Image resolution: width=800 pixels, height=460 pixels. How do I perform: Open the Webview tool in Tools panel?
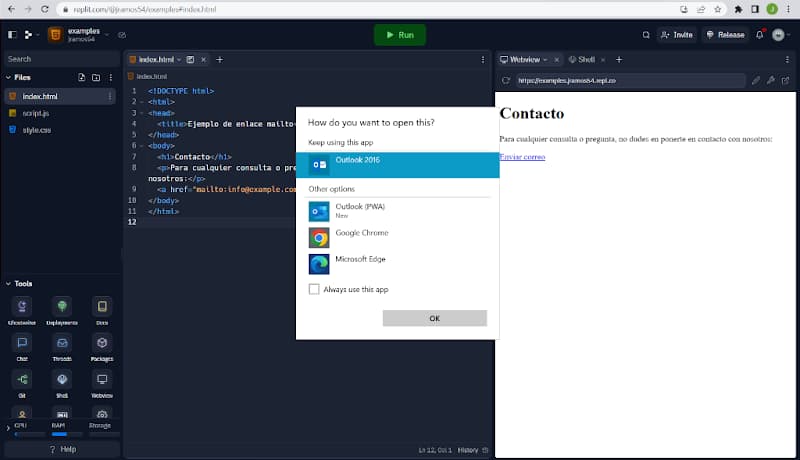click(102, 384)
